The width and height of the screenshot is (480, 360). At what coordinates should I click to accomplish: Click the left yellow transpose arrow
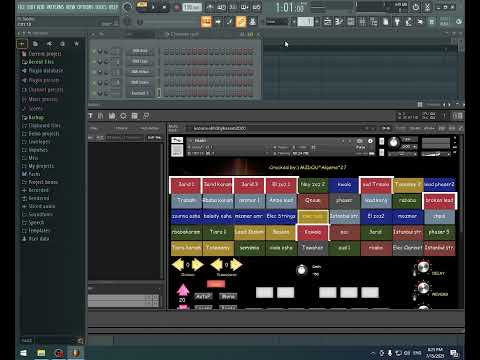point(217,265)
